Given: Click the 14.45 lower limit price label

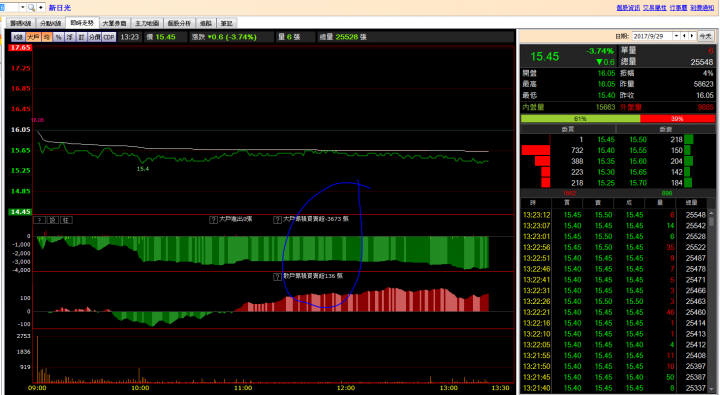Looking at the screenshot, I should (21, 212).
